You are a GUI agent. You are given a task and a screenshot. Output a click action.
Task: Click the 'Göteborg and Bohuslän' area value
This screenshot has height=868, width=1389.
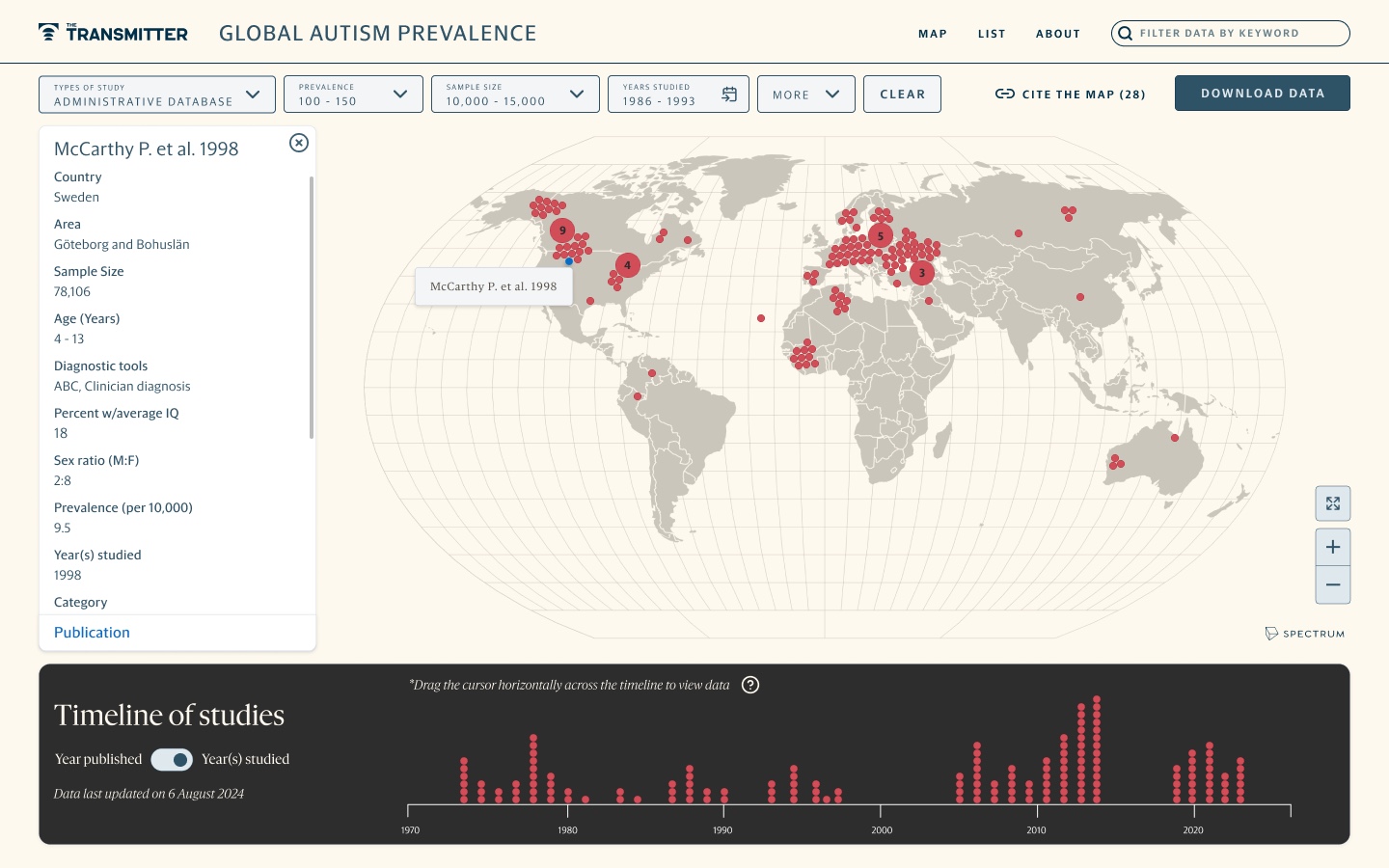122,245
